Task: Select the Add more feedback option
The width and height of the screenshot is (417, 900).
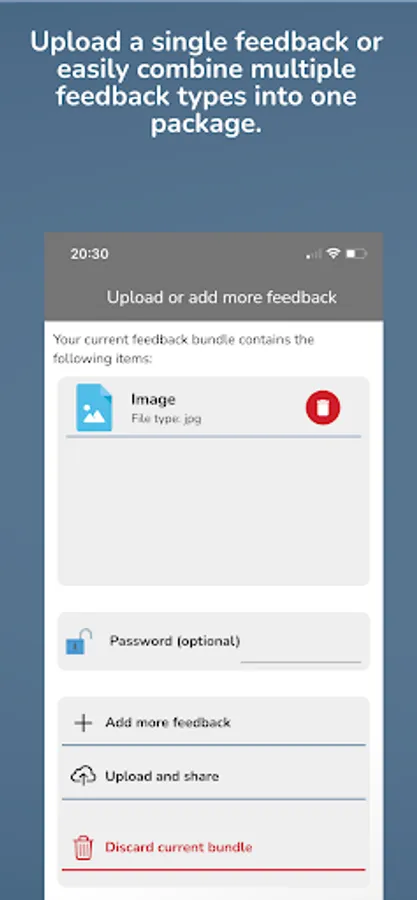Action: [213, 723]
